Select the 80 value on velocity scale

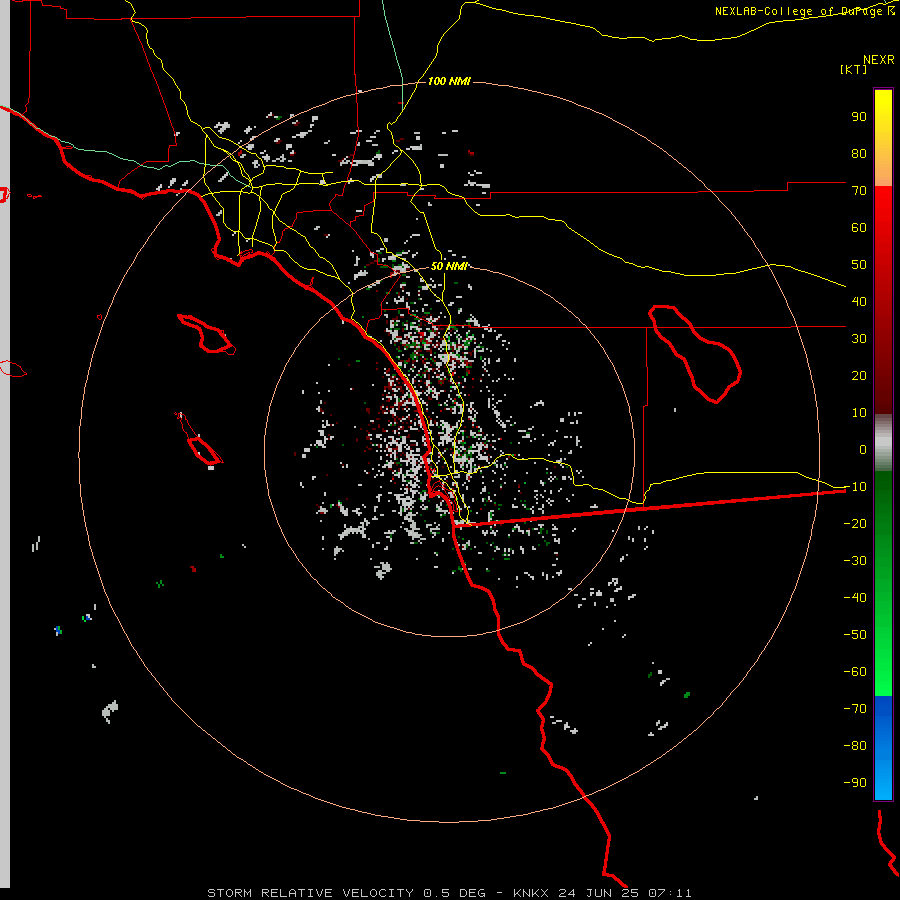point(859,154)
